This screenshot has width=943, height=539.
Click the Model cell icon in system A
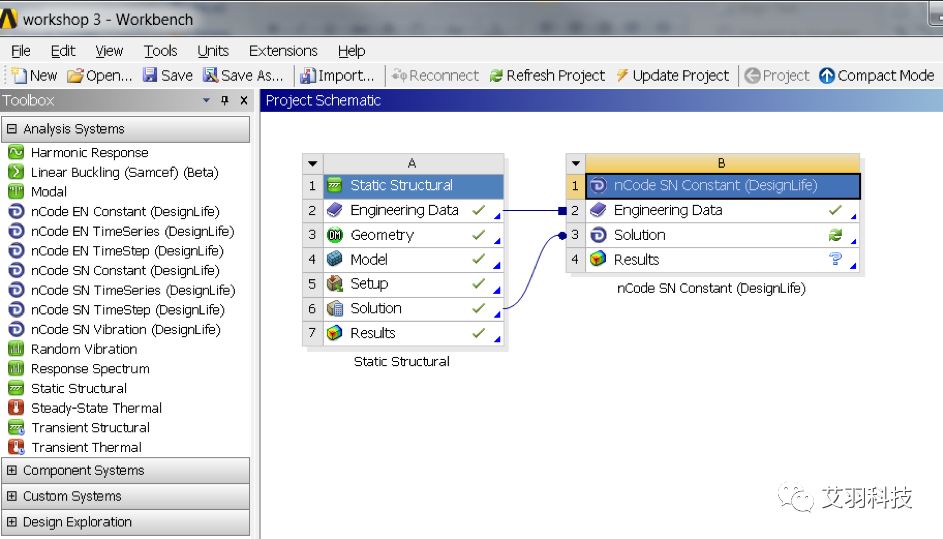point(334,259)
